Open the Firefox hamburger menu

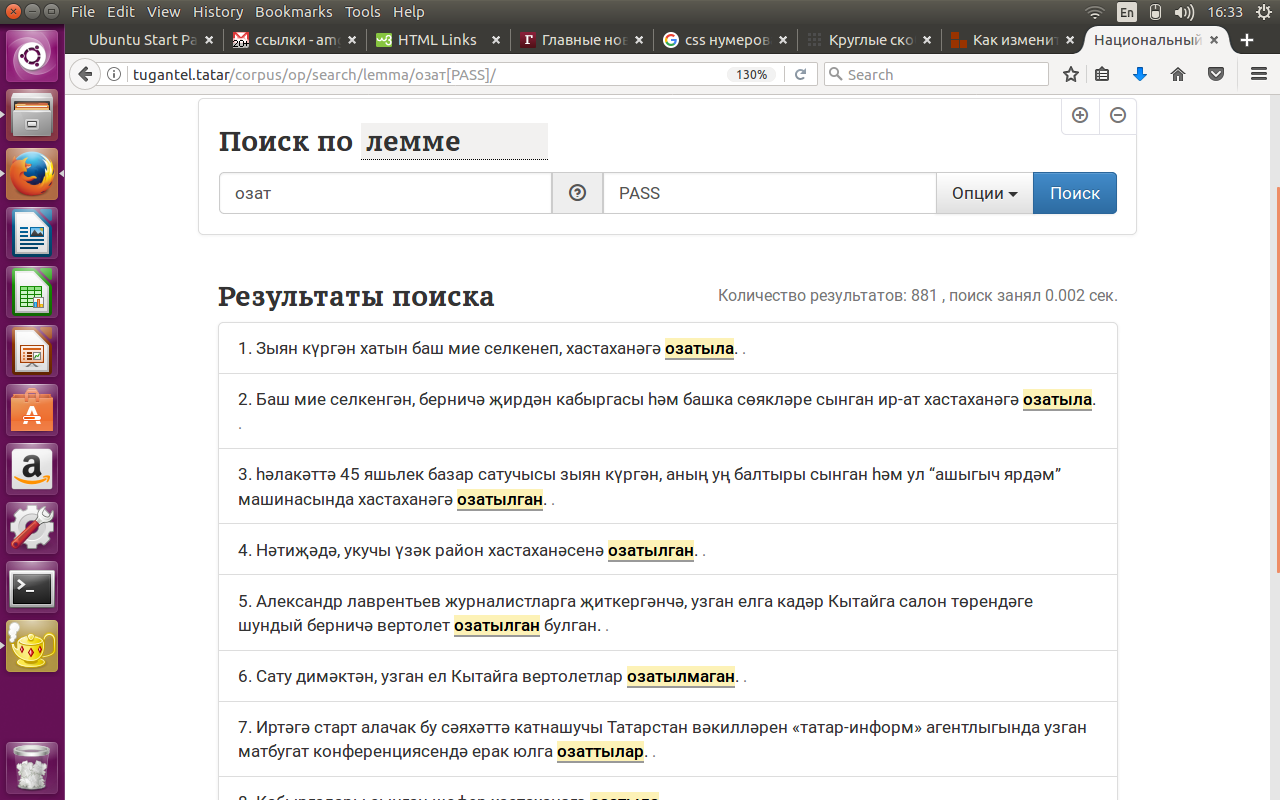(1256, 74)
